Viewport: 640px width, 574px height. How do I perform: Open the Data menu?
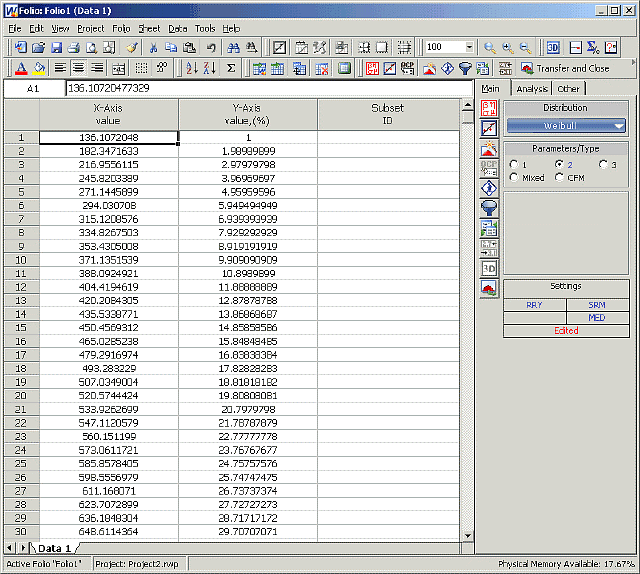[178, 29]
